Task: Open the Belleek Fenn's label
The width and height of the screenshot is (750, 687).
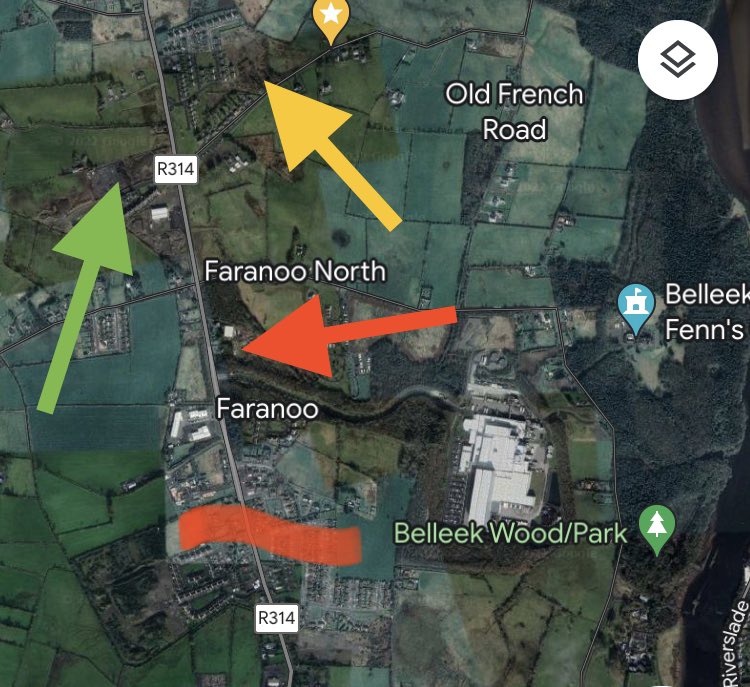Action: (707, 311)
